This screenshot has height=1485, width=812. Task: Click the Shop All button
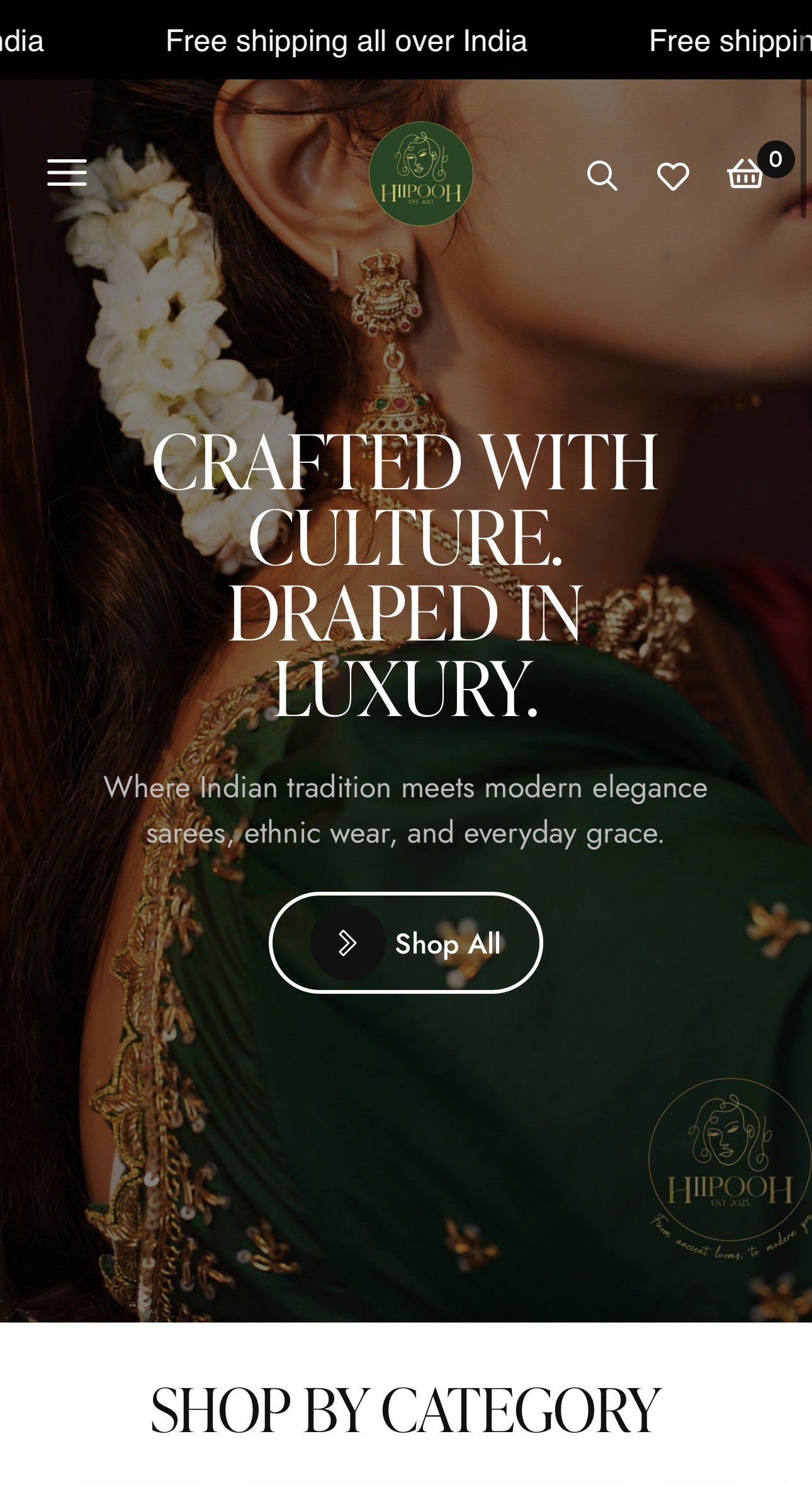coord(406,943)
